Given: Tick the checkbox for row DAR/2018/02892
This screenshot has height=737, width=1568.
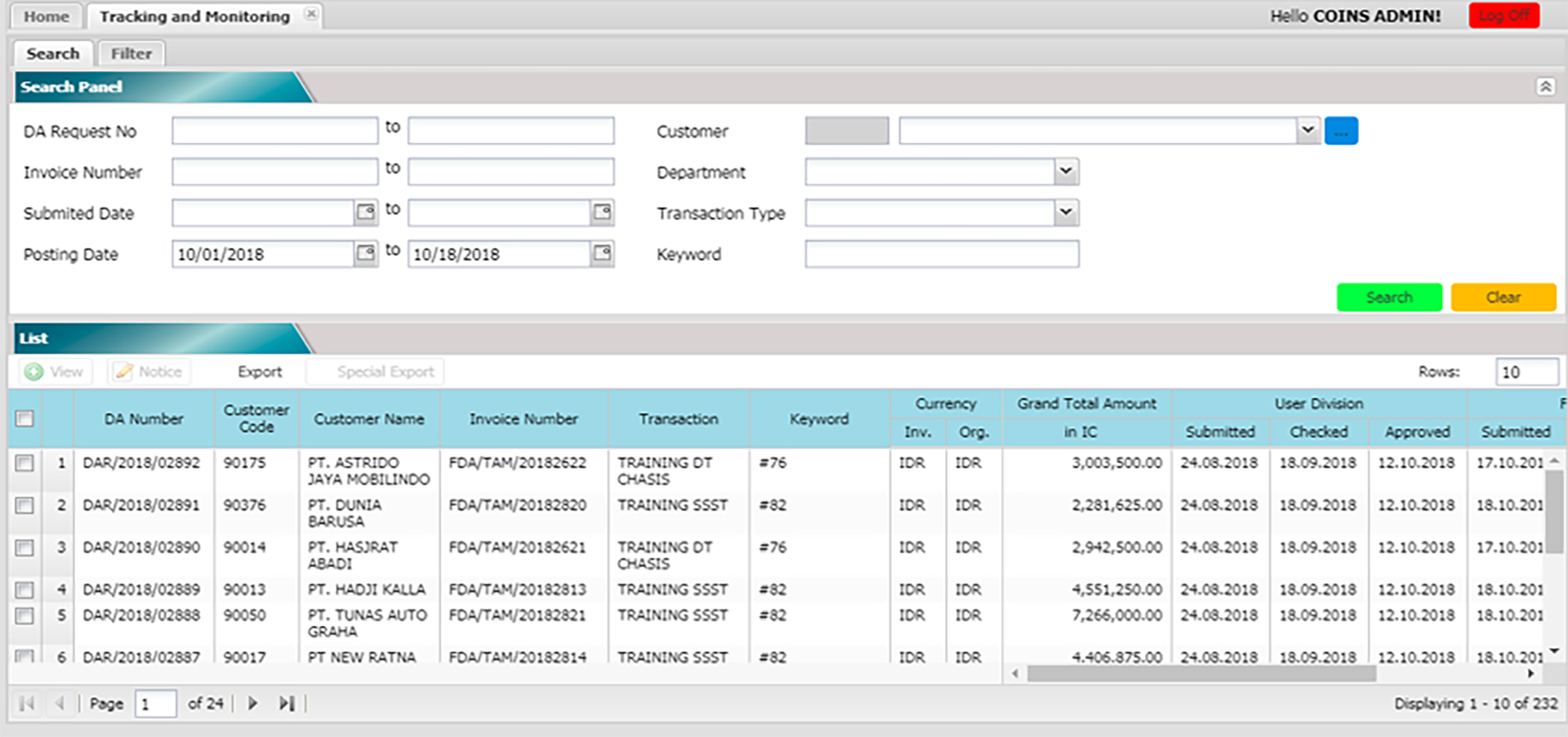Looking at the screenshot, I should click(24, 463).
